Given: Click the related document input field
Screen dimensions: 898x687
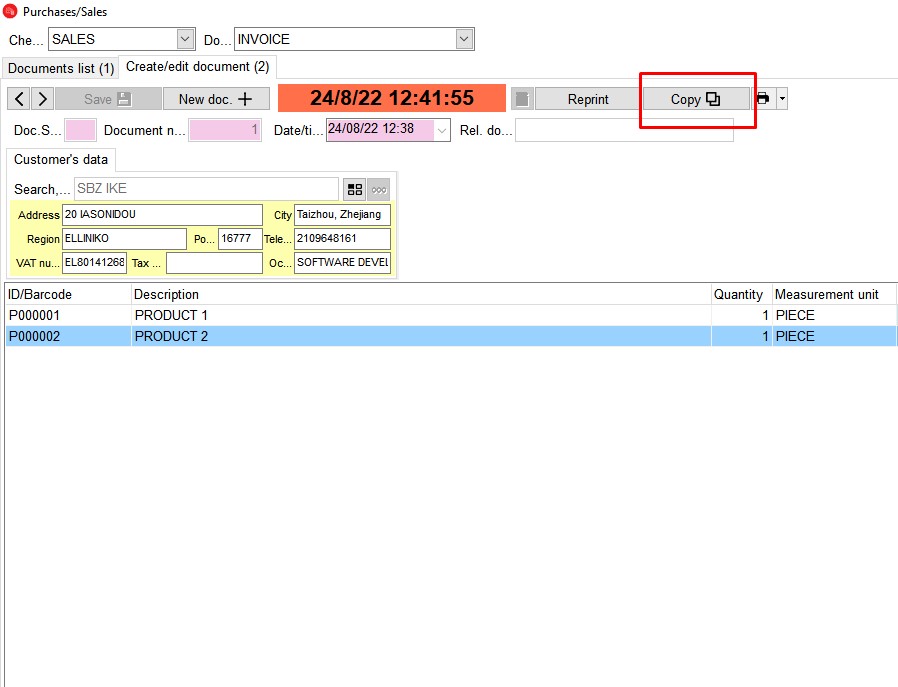Looking at the screenshot, I should (623, 130).
